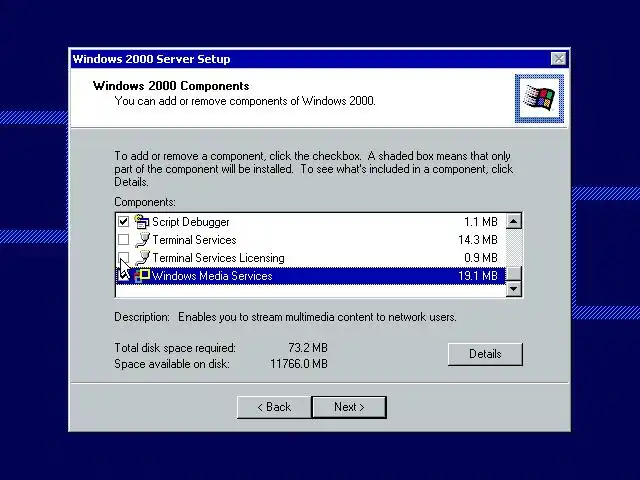Go to previous page with Back
Screen dimensions: 640x480
274,407
